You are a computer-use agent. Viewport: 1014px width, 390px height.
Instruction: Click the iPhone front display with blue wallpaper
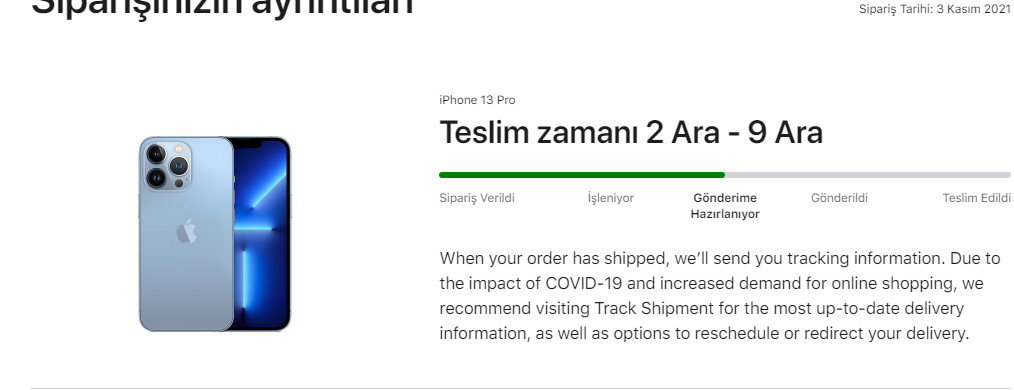click(262, 234)
